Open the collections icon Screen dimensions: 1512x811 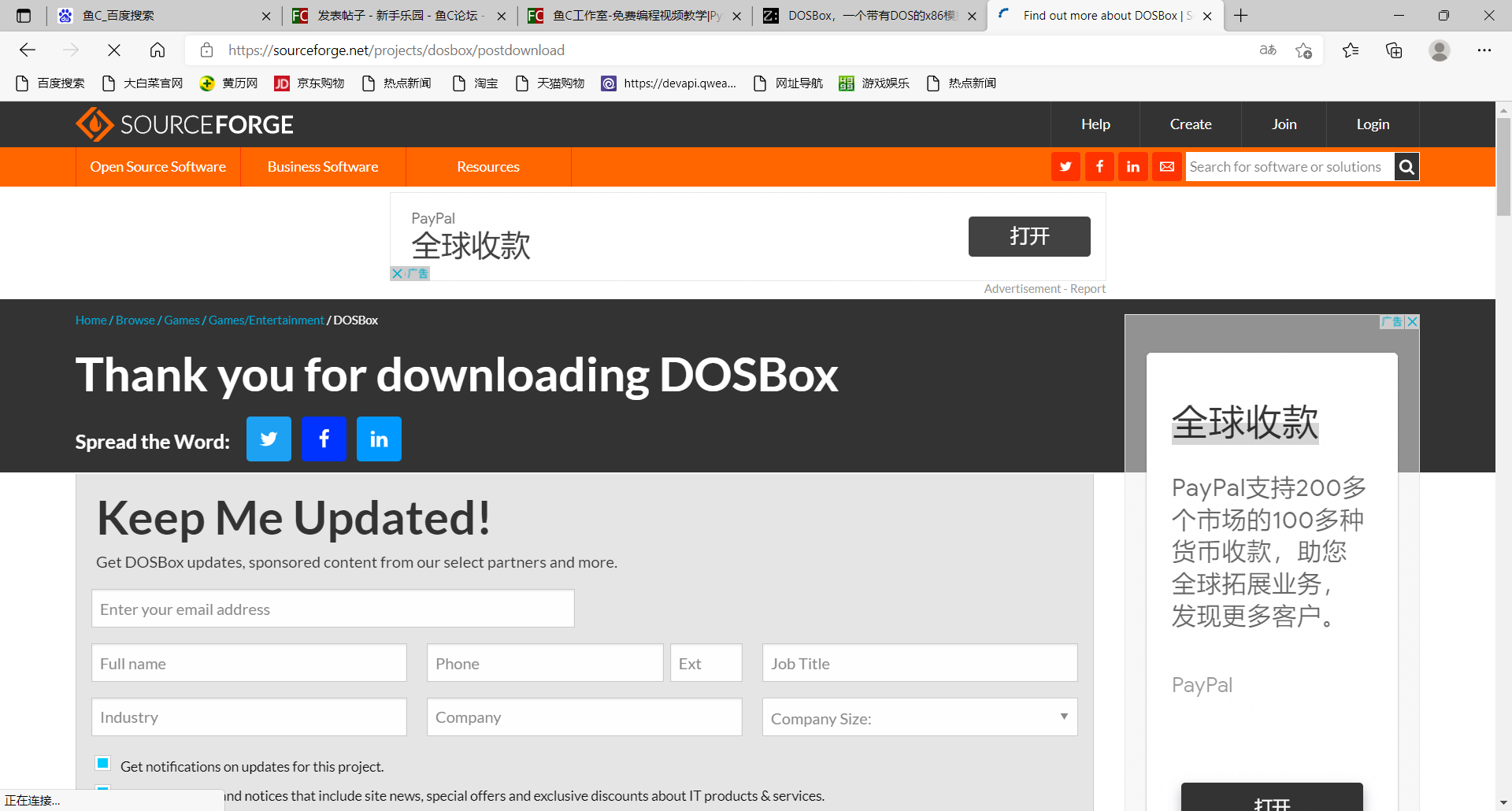[x=1394, y=50]
